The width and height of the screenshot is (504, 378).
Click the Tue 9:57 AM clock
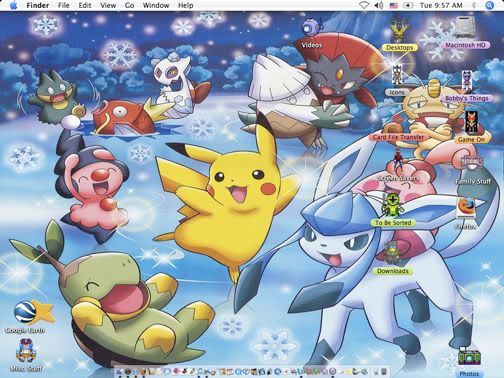point(441,5)
